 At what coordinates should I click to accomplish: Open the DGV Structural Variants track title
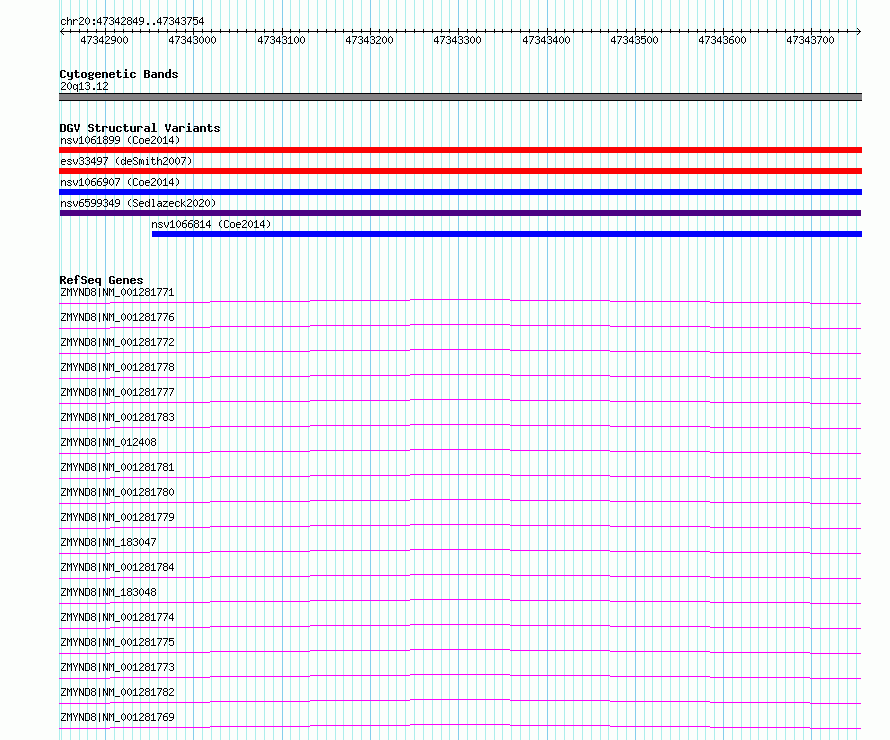pyautogui.click(x=140, y=128)
